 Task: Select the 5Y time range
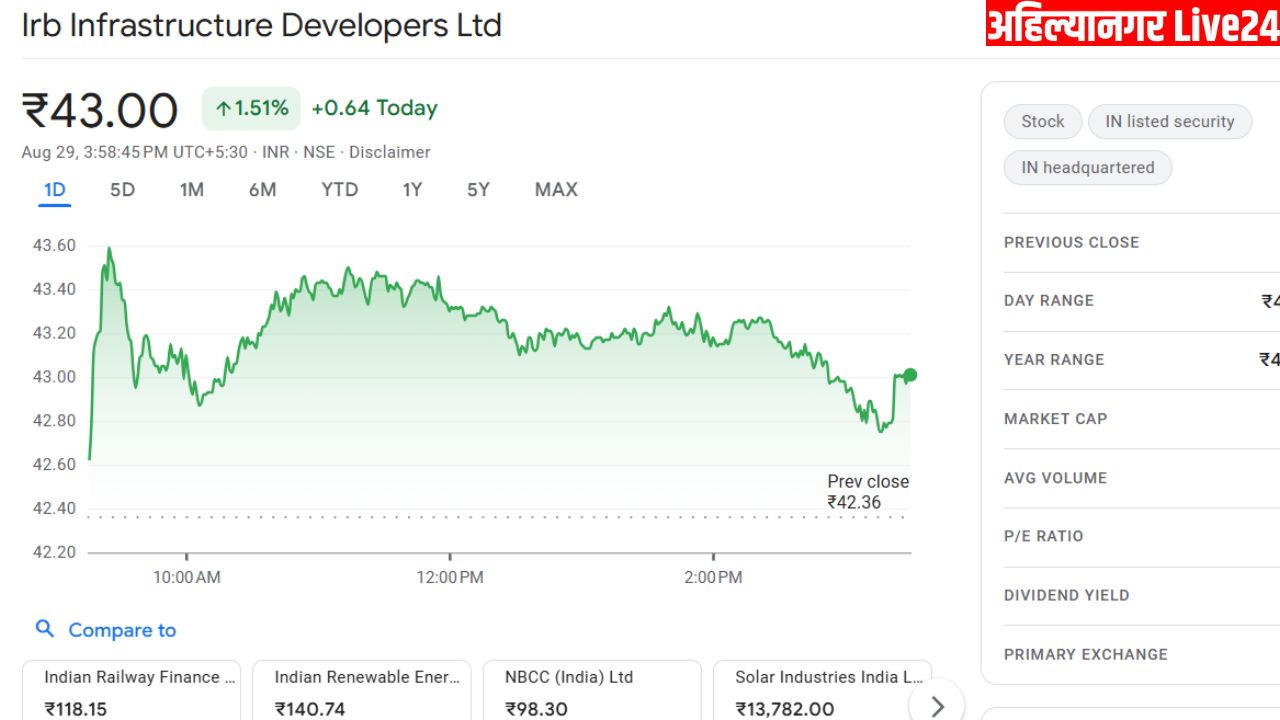[478, 190]
